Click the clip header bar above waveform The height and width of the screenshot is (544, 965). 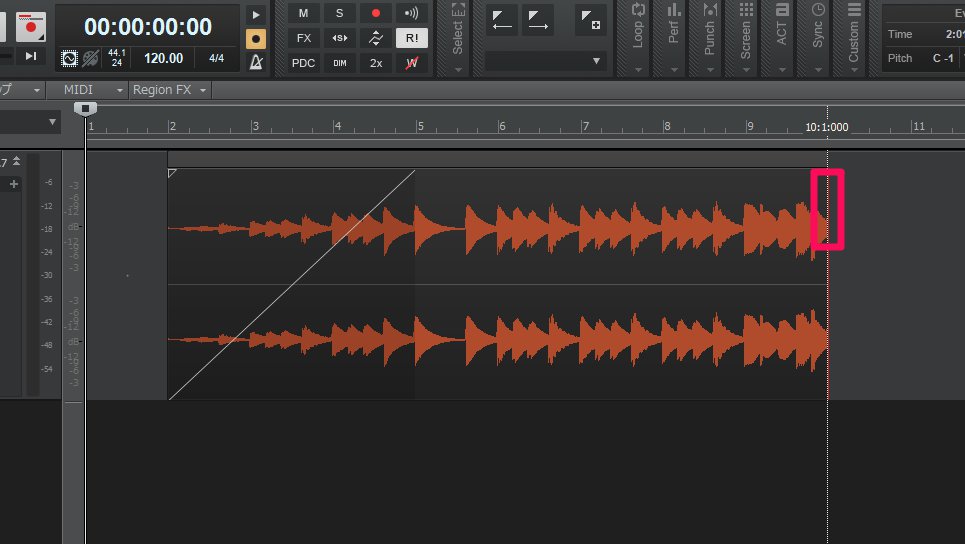pyautogui.click(x=497, y=160)
